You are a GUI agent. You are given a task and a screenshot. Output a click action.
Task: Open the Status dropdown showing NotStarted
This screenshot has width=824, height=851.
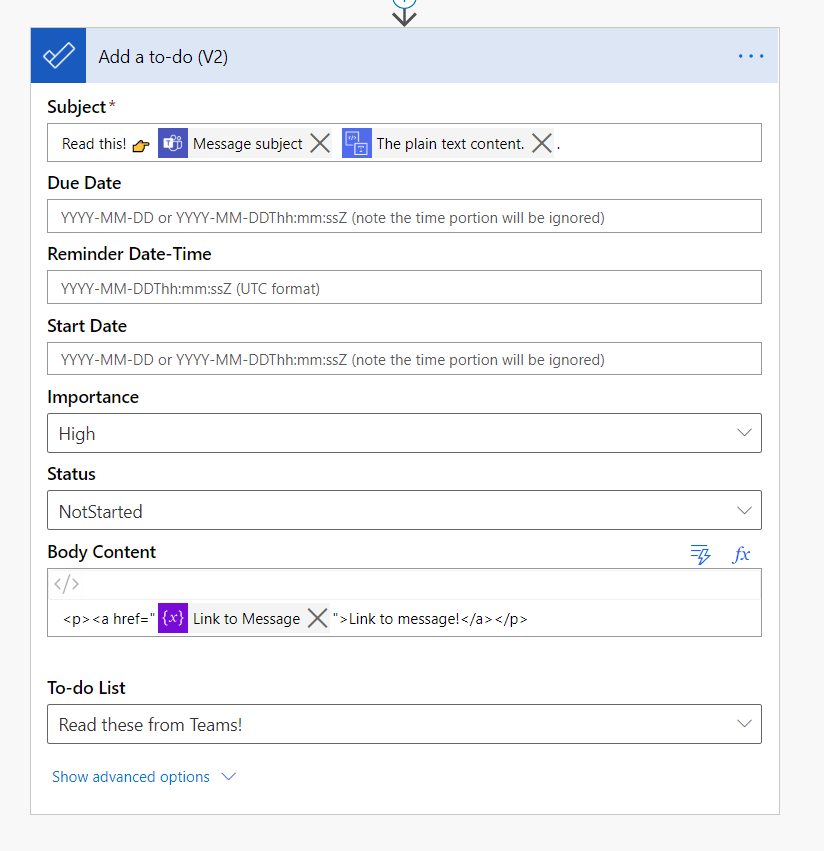click(x=404, y=511)
